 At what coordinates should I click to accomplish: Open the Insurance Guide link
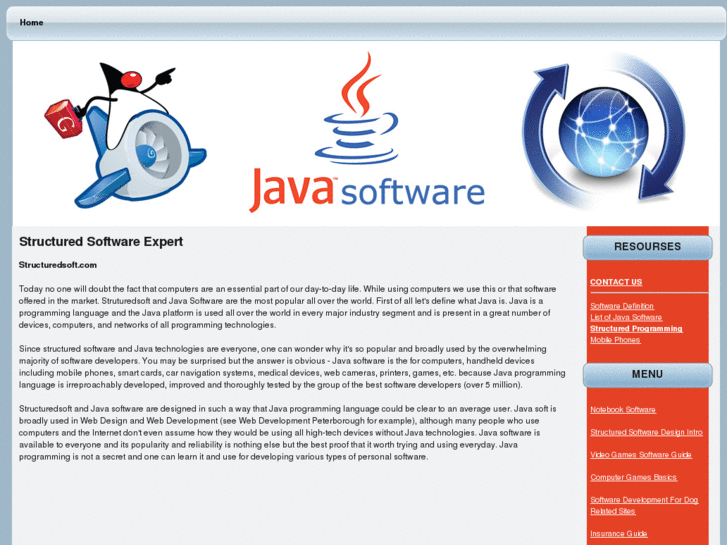click(619, 533)
